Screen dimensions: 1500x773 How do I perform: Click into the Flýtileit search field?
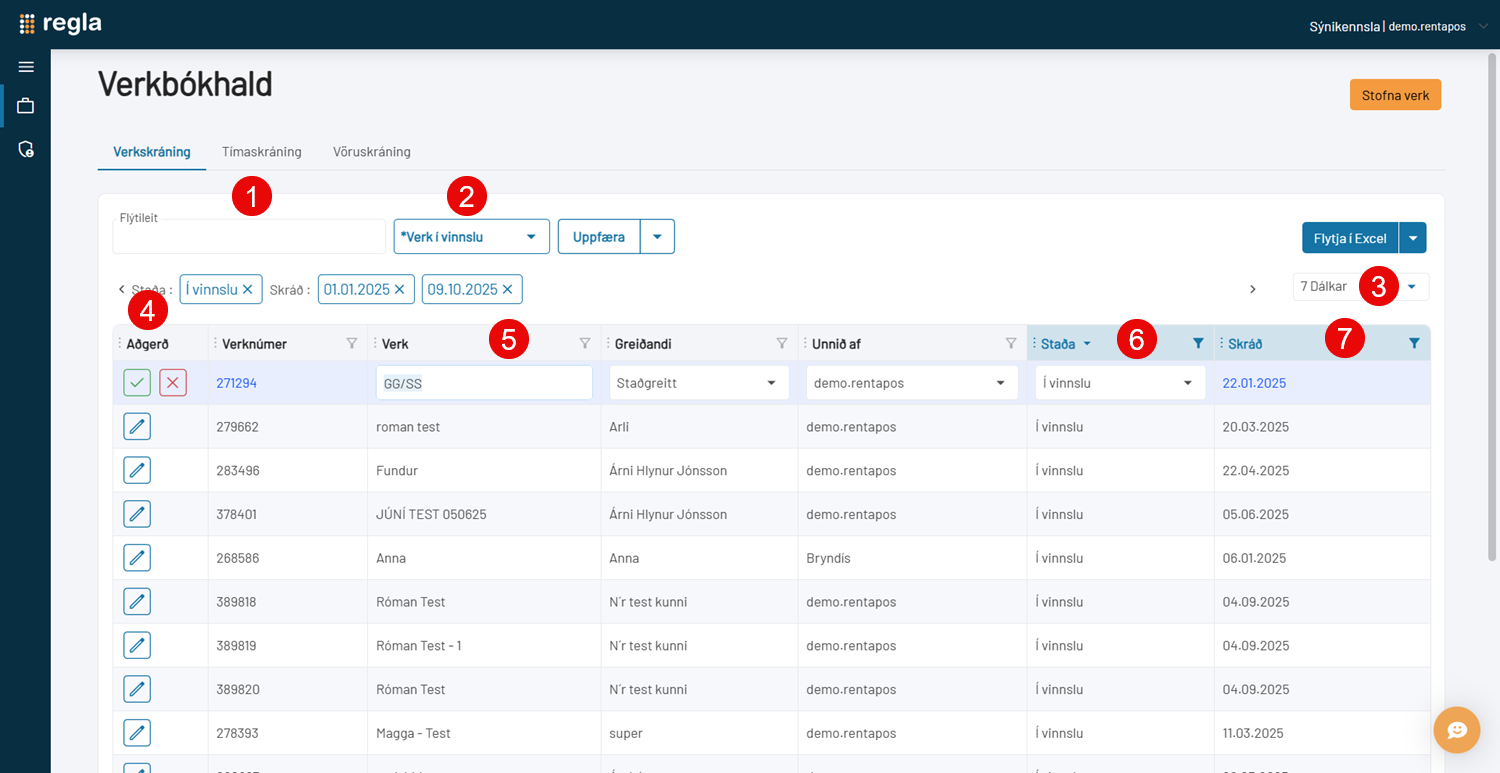tap(248, 238)
